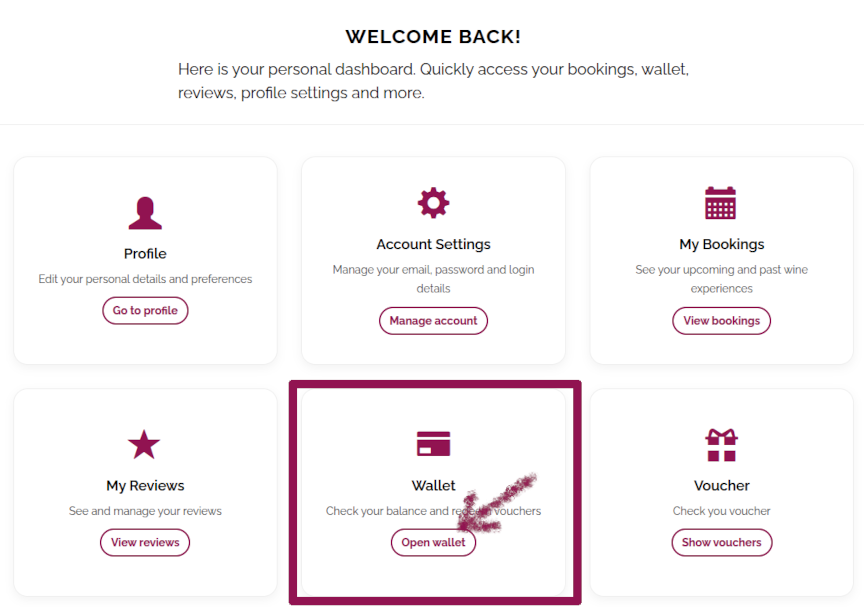Click the Account Settings heading text
The image size is (864, 607).
[433, 244]
